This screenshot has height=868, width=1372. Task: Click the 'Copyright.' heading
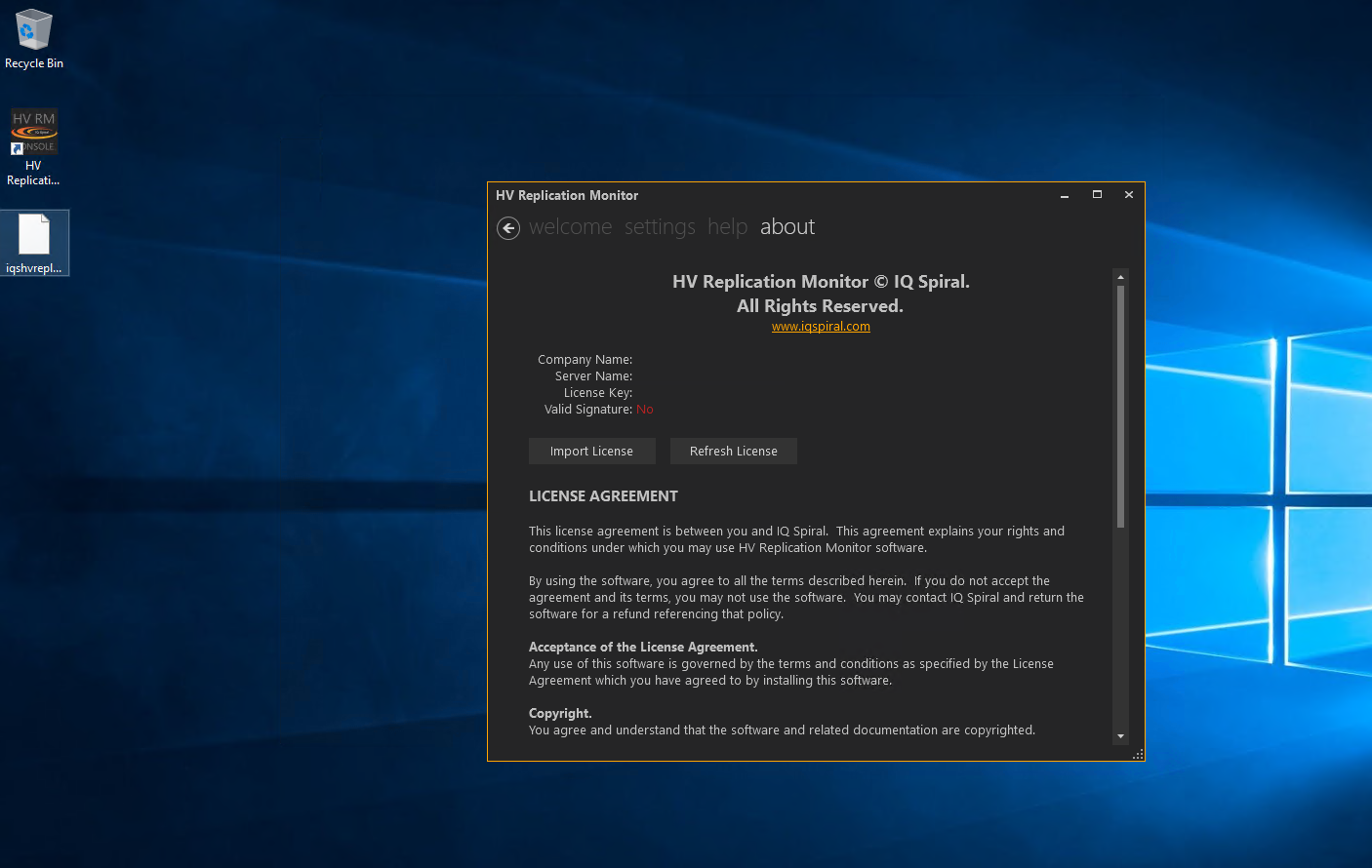click(x=560, y=714)
